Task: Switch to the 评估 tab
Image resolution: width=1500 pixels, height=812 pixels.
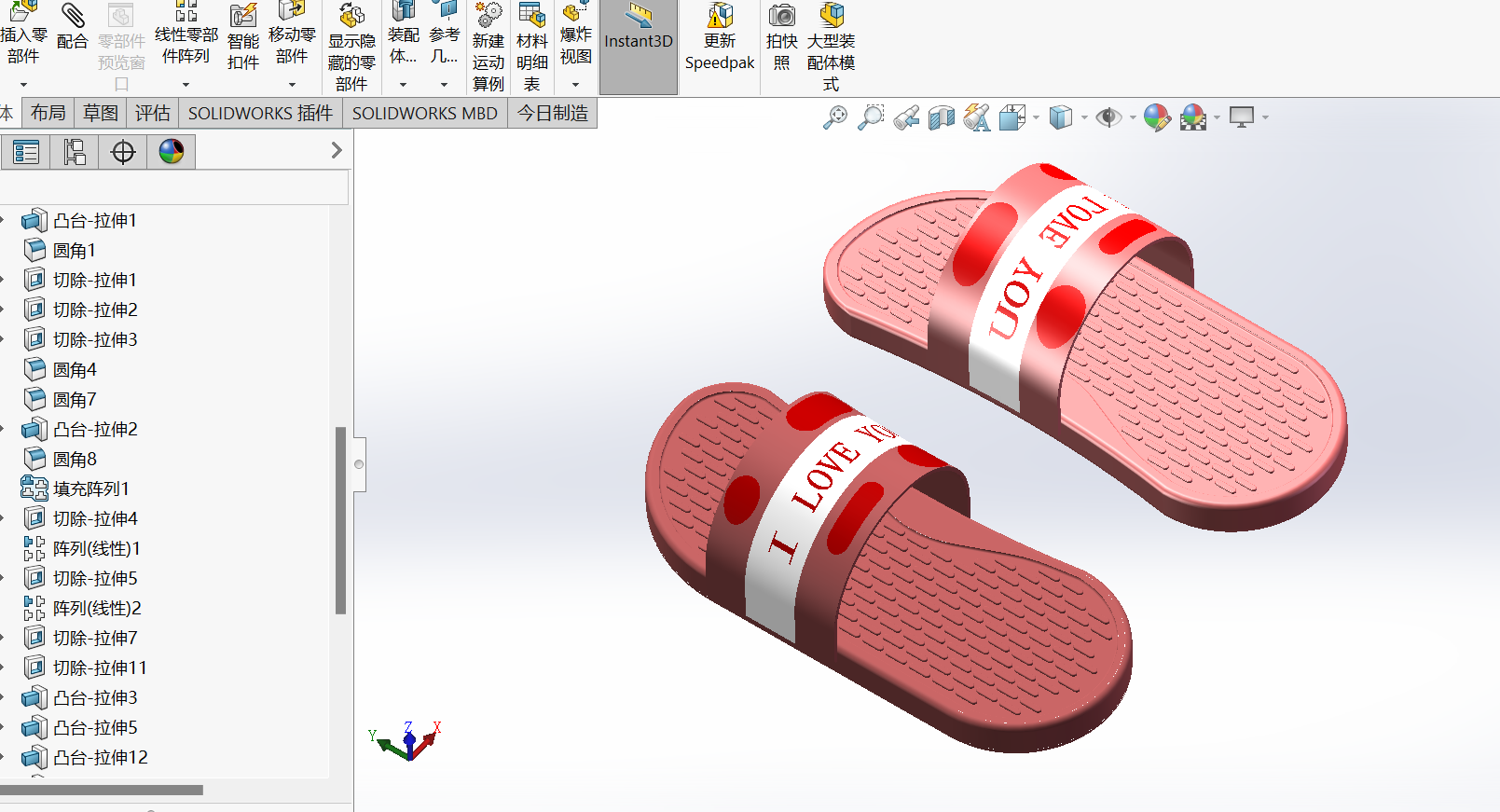Action: click(x=153, y=113)
